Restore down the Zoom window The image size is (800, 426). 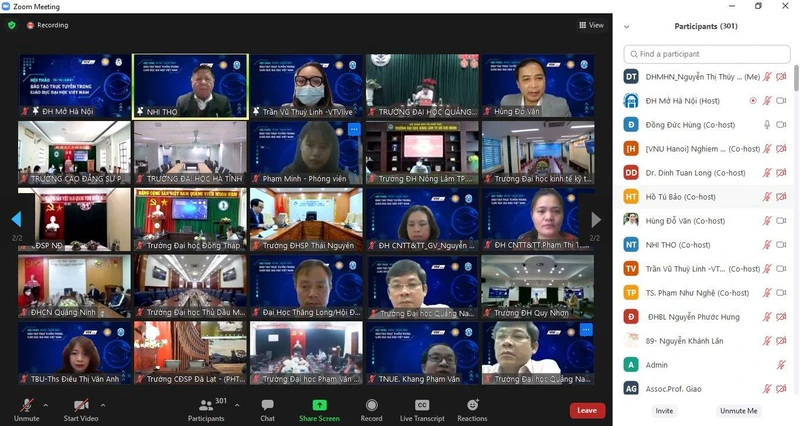pos(758,6)
